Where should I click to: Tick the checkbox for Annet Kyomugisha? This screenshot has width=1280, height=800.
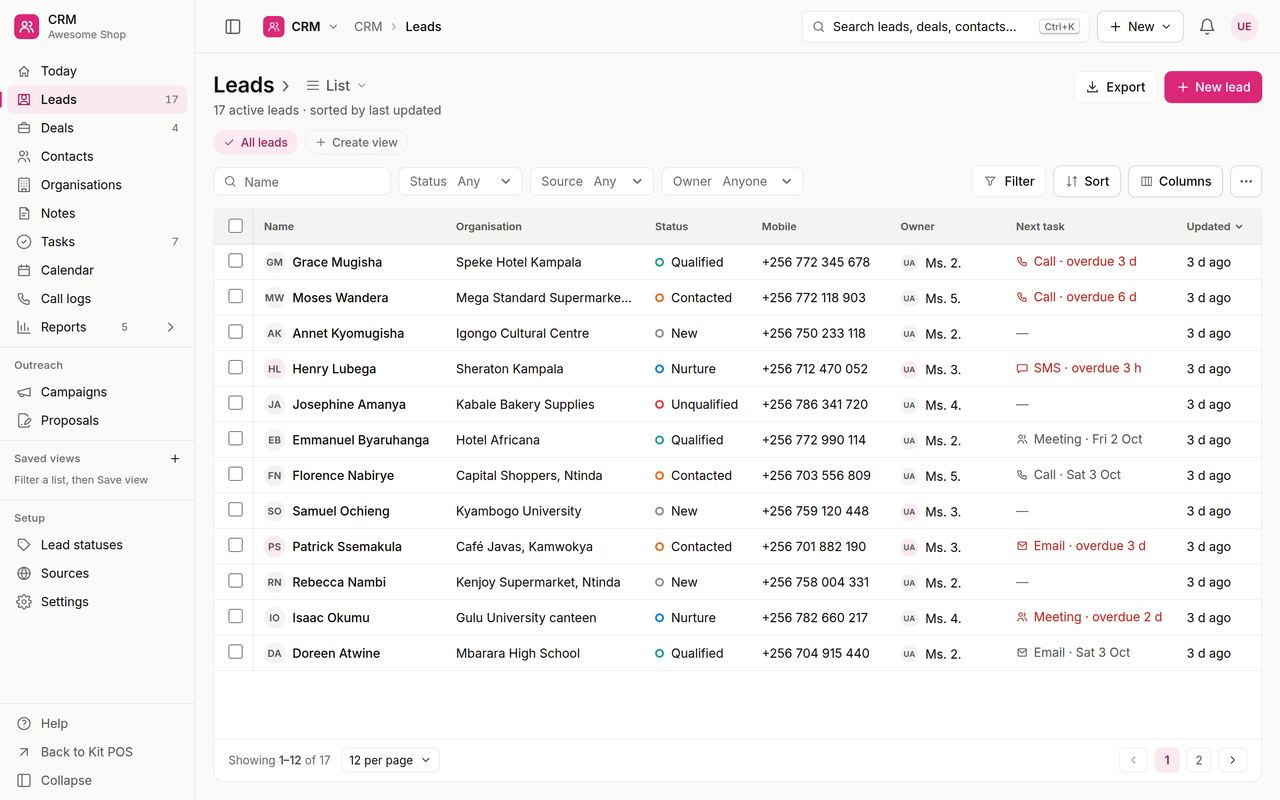(235, 332)
